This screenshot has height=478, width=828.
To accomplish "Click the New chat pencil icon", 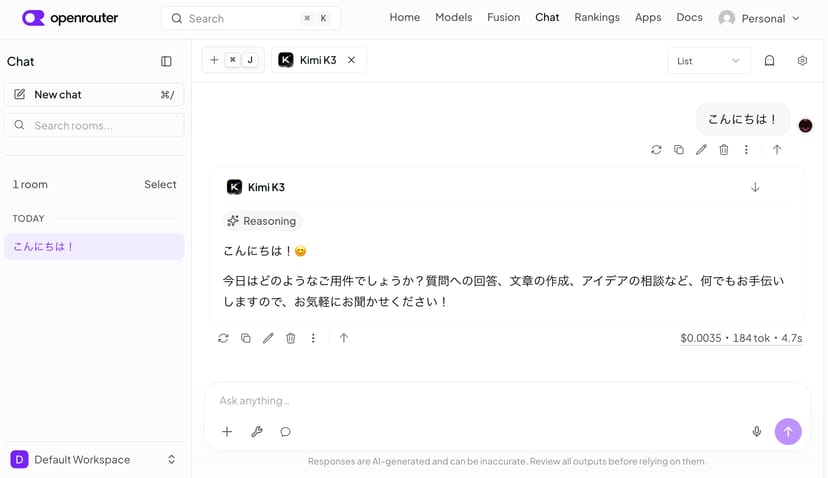I will pyautogui.click(x=20, y=94).
